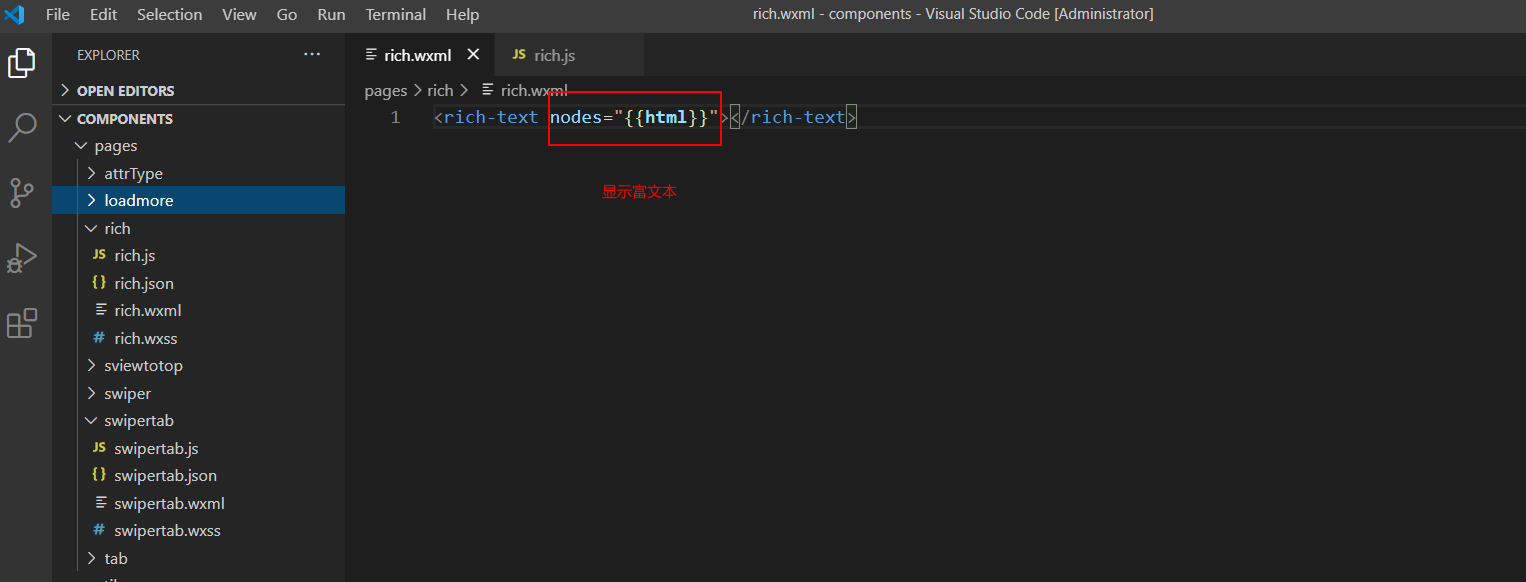
Task: Close the rich.wxml editor tab
Action: tap(474, 55)
